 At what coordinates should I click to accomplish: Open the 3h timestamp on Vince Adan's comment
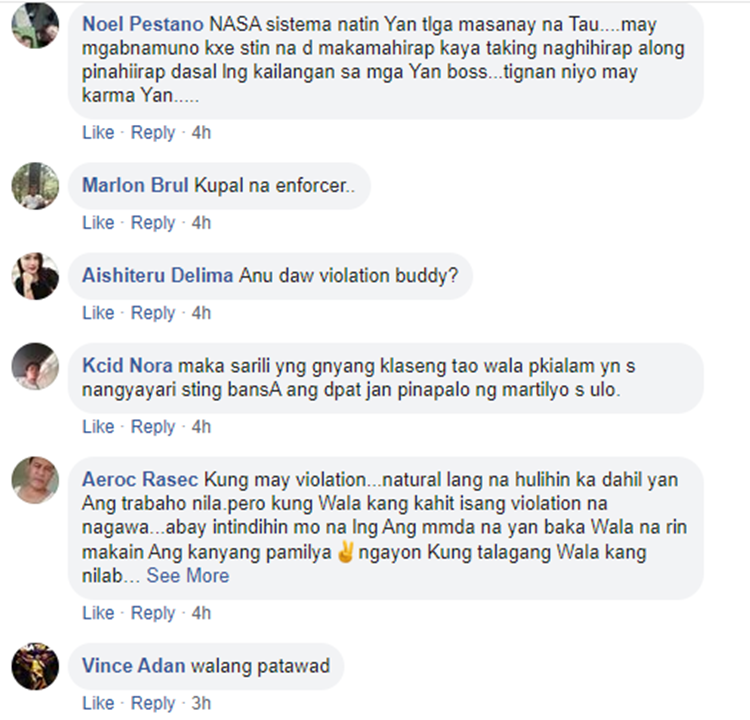(x=201, y=703)
